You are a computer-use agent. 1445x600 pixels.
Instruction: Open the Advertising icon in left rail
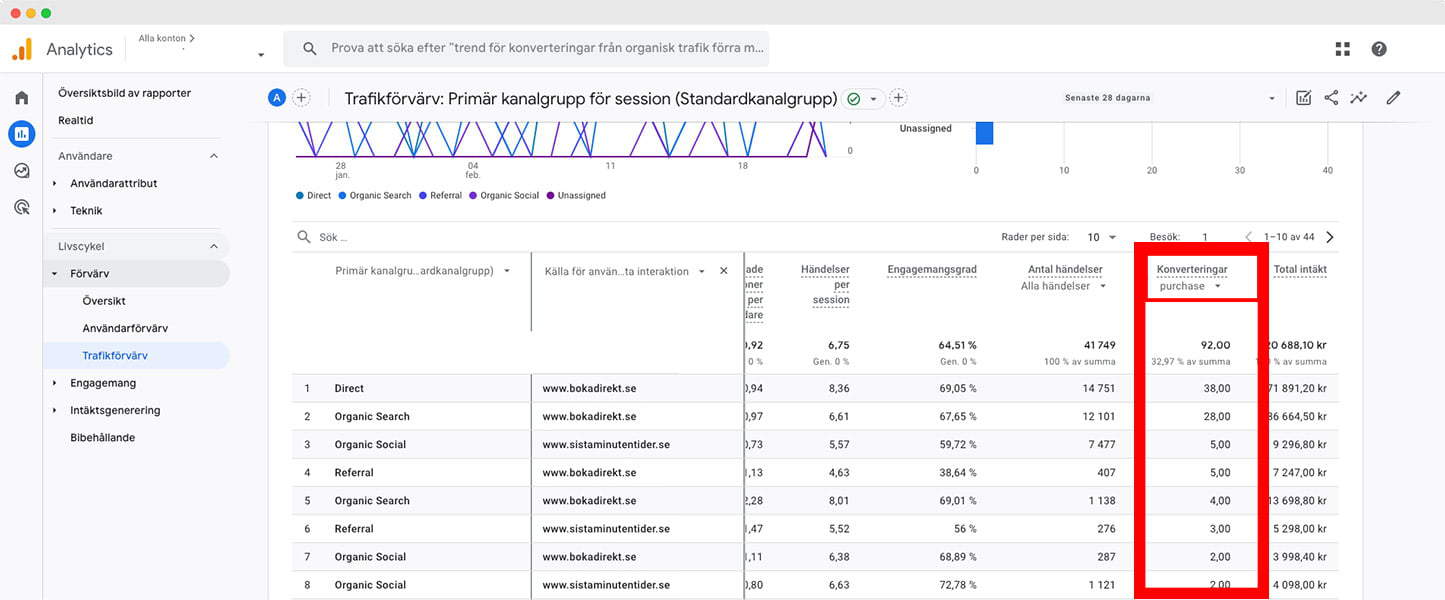(x=21, y=207)
